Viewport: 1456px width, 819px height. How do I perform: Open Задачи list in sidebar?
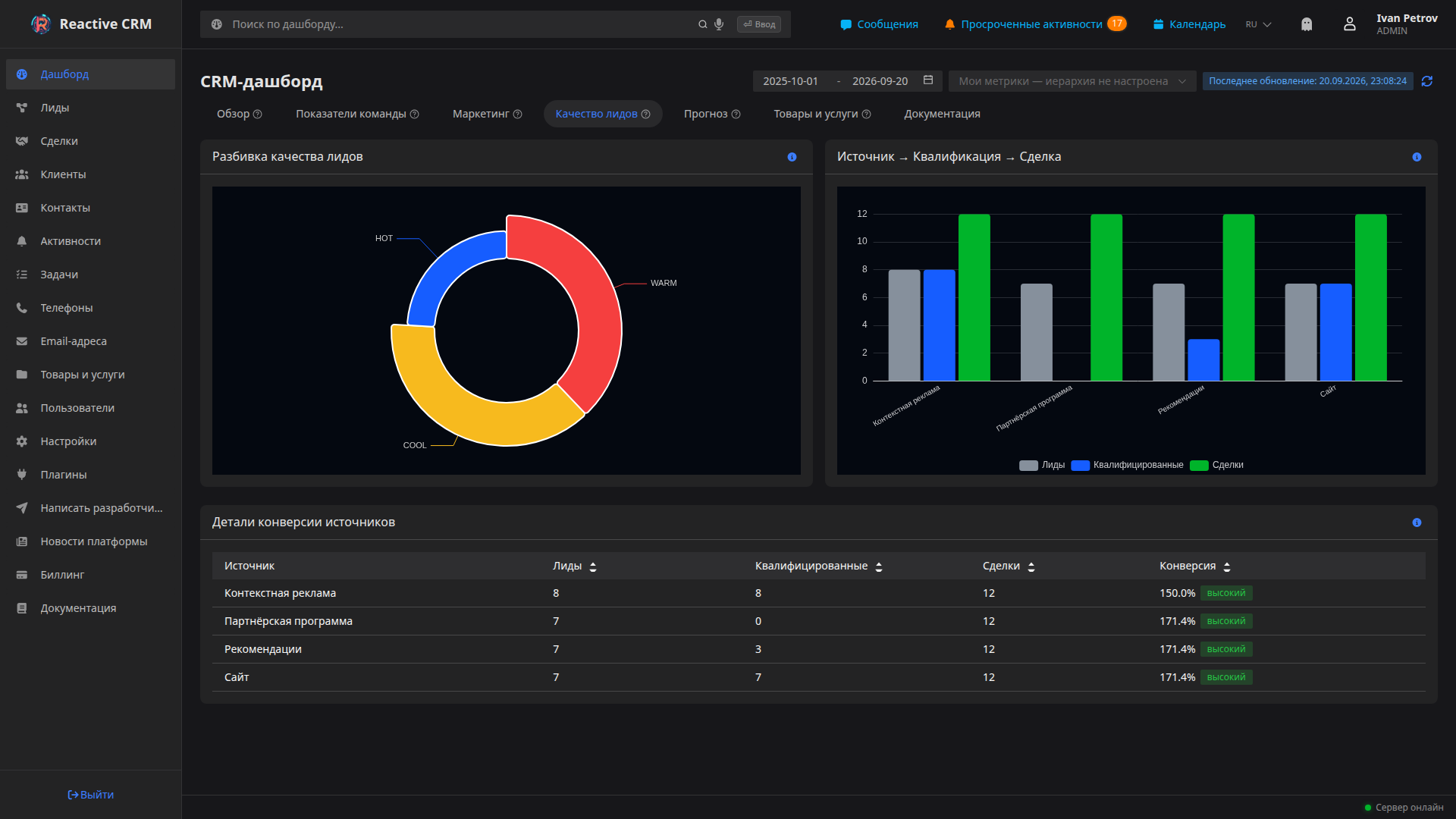coord(90,275)
